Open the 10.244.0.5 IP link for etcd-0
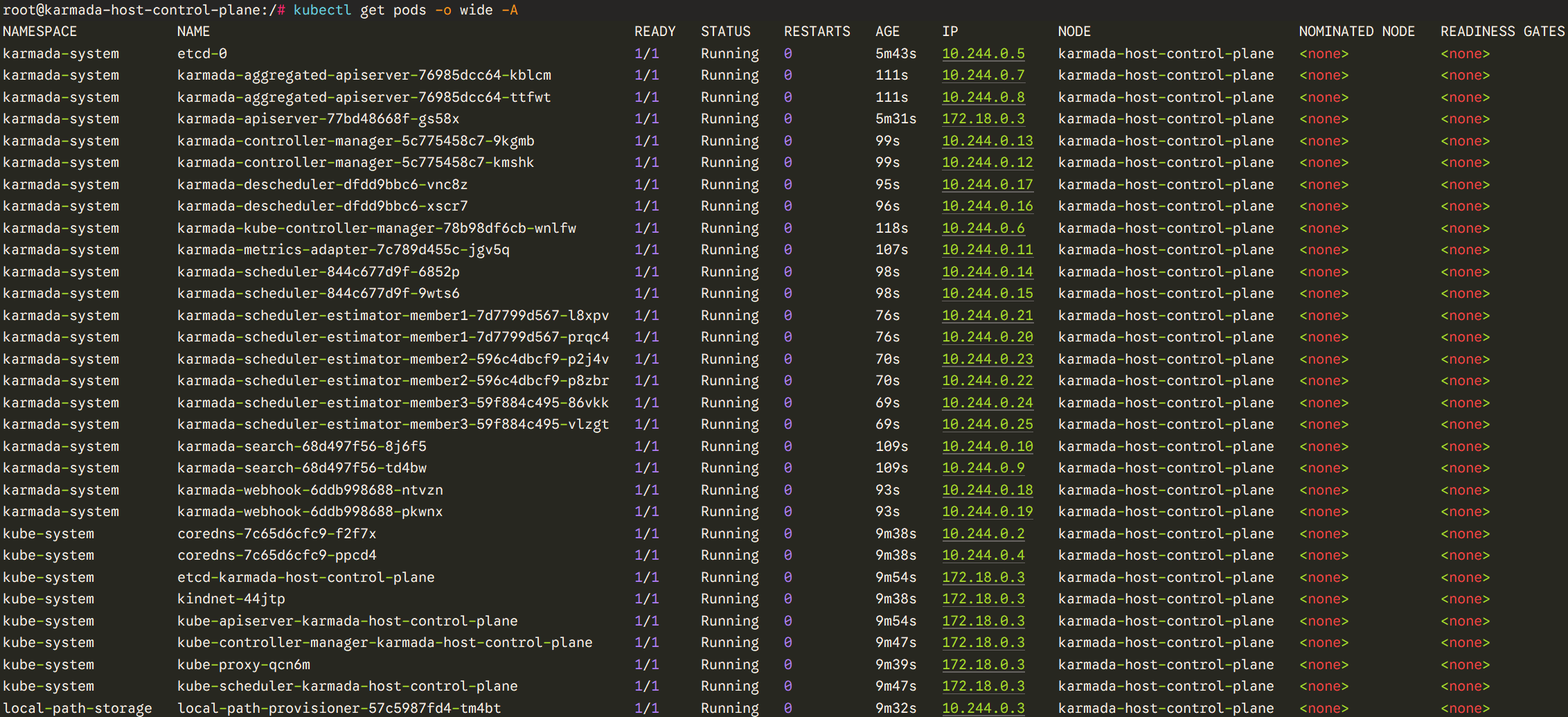This screenshot has width=1568, height=717. click(x=983, y=53)
